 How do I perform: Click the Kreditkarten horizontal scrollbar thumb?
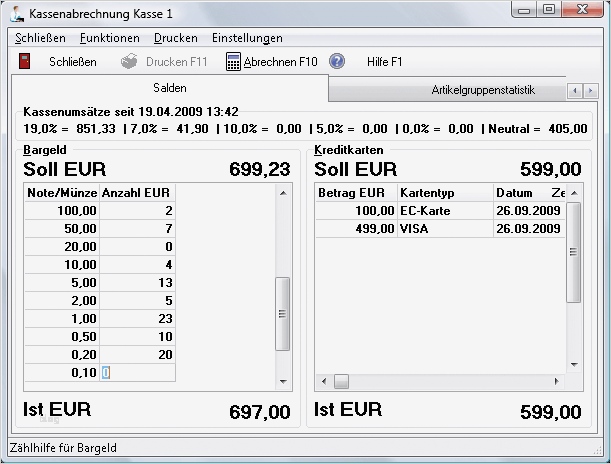[x=341, y=381]
